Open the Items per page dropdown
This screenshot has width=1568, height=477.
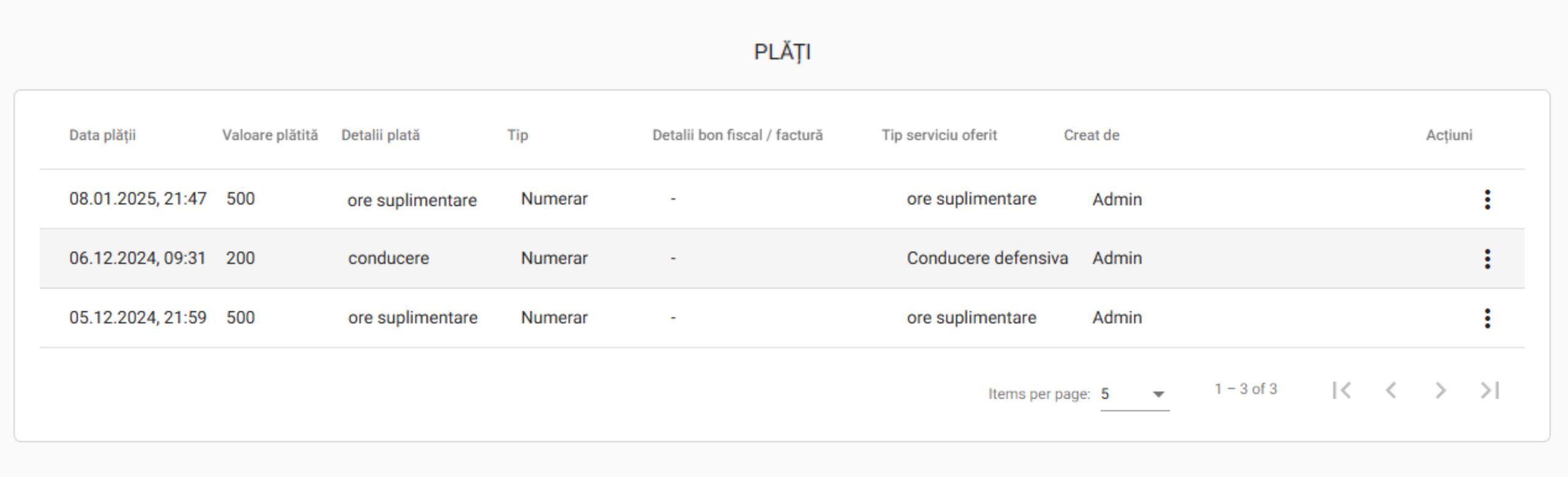pos(1134,394)
